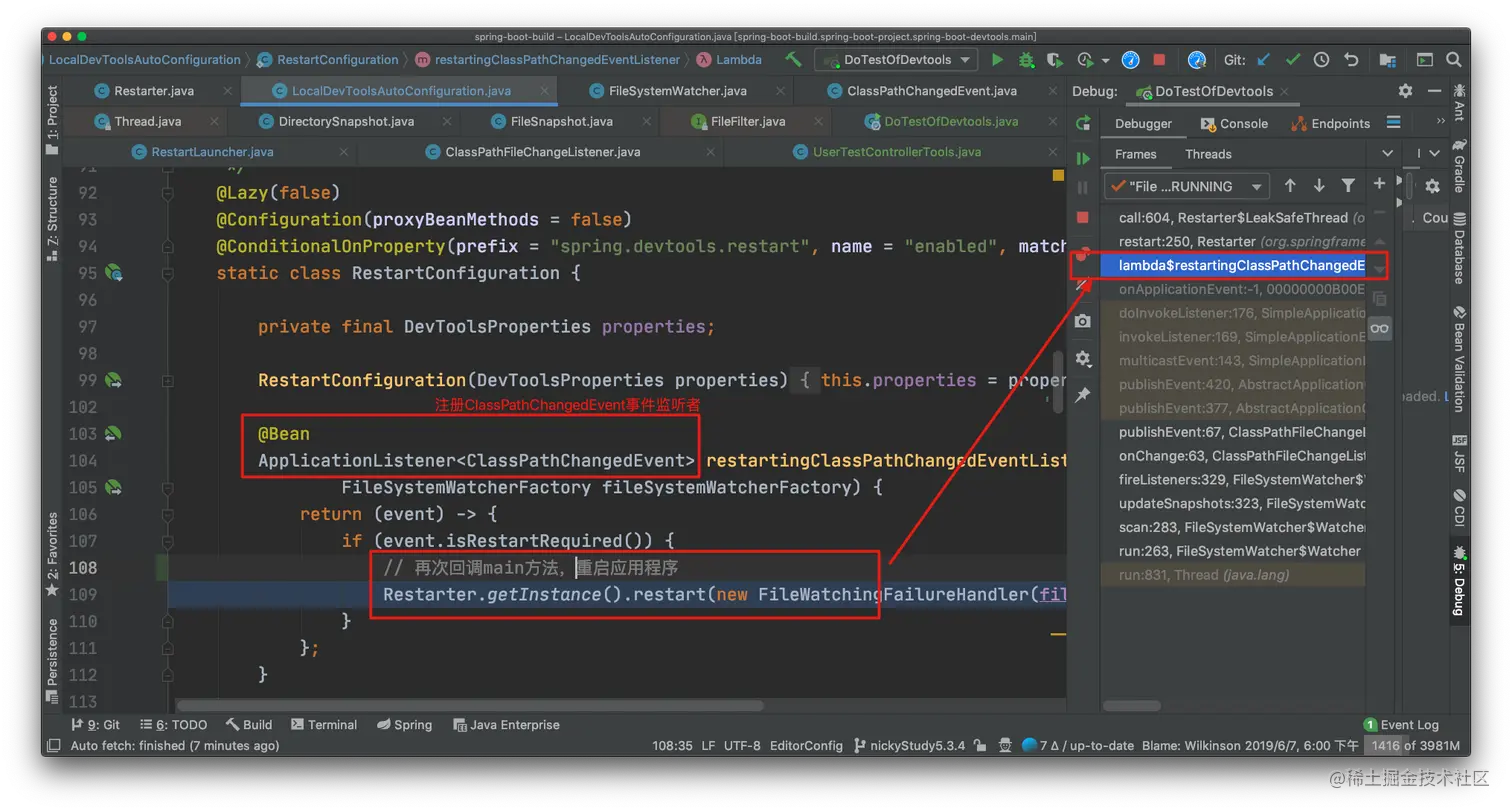Click next frame down arrow
1512x811 pixels.
pyautogui.click(x=1319, y=186)
